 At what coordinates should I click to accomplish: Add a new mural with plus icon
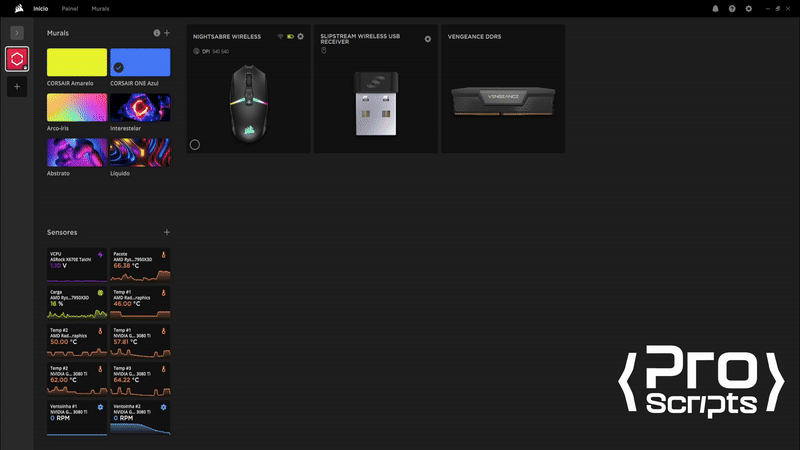tap(167, 33)
